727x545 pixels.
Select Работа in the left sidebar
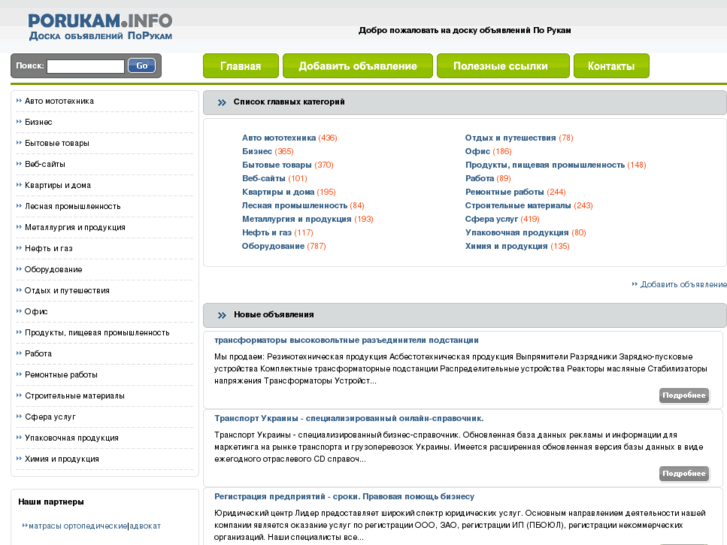click(38, 354)
